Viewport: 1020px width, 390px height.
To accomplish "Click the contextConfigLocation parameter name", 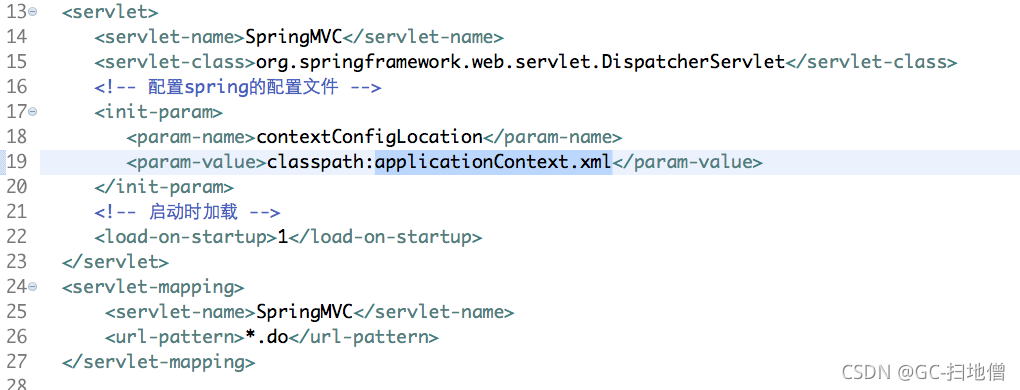I will [x=369, y=137].
